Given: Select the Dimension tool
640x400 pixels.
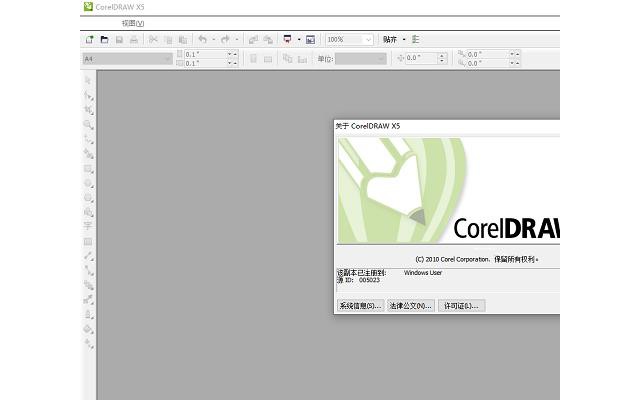Looking at the screenshot, I should pos(89,256).
